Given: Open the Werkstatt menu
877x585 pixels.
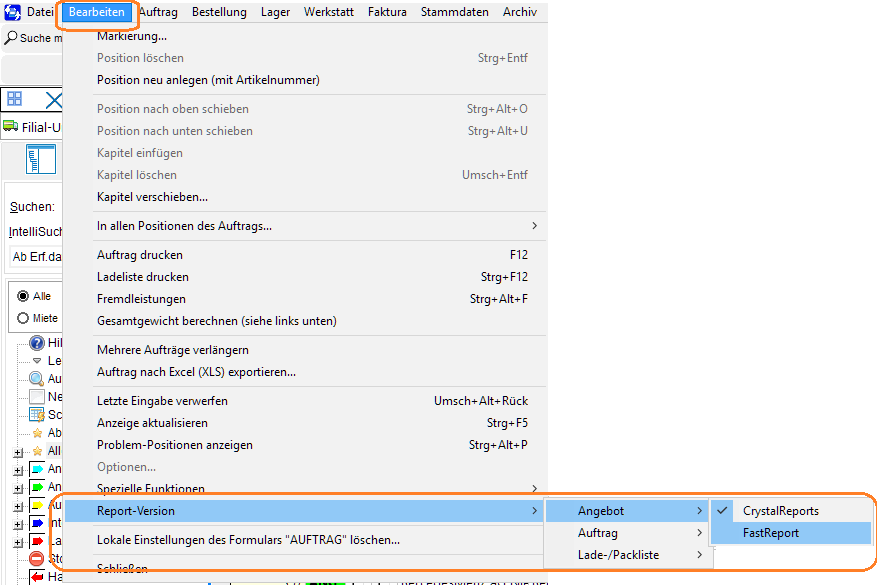Looking at the screenshot, I should [329, 12].
